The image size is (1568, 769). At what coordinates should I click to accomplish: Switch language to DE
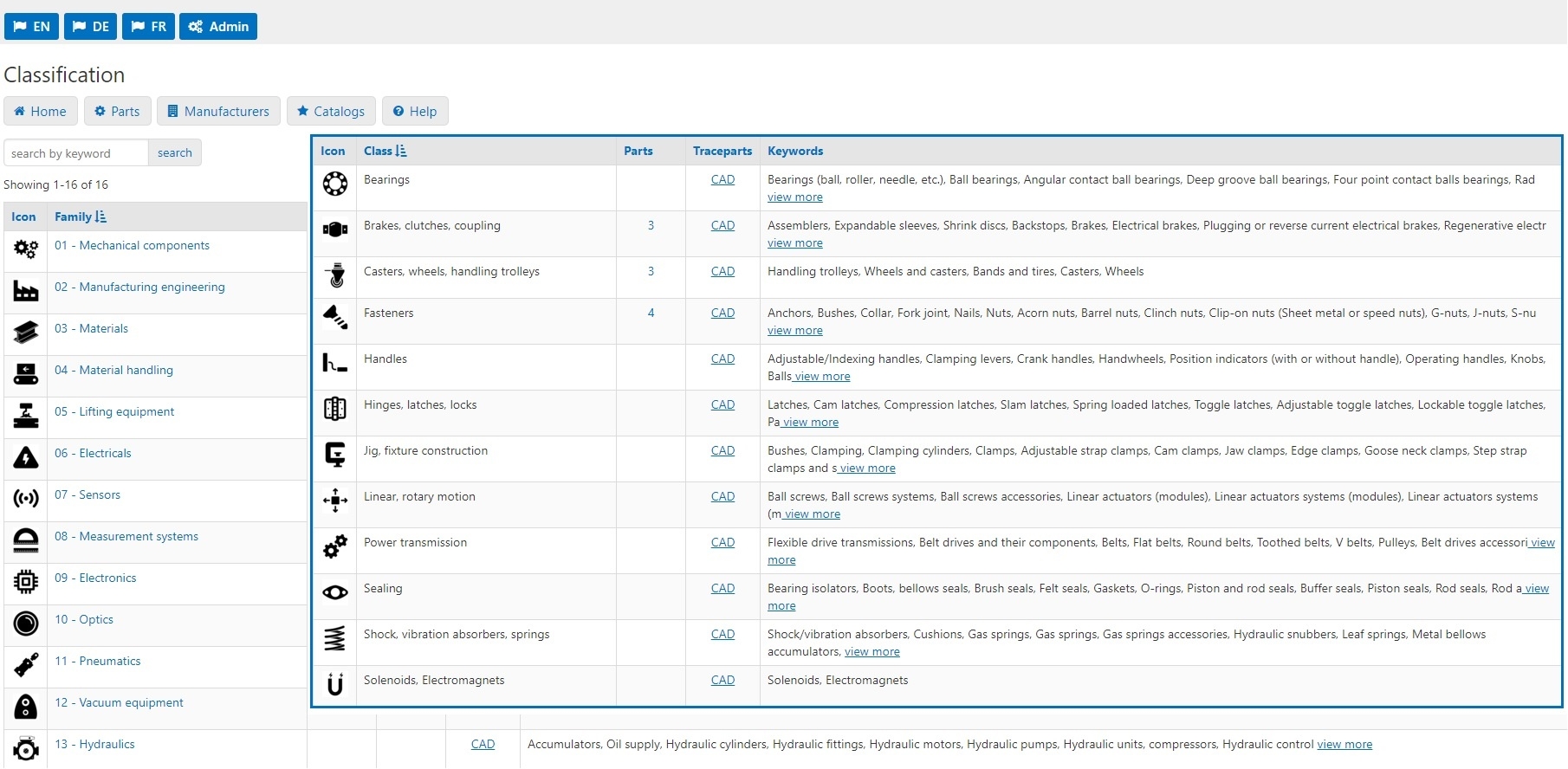[91, 26]
